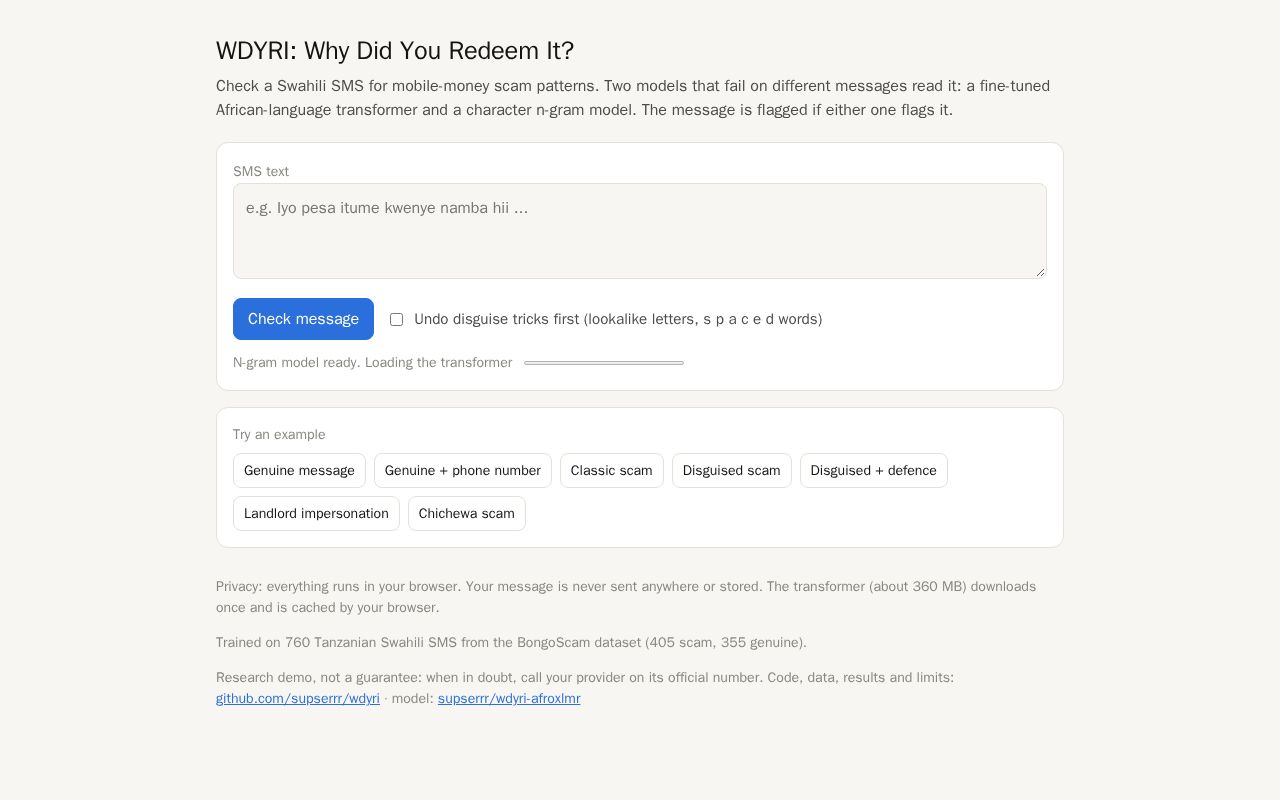Viewport: 1280px width, 800px height.
Task: Click the transformer loading progress bar
Action: point(604,363)
